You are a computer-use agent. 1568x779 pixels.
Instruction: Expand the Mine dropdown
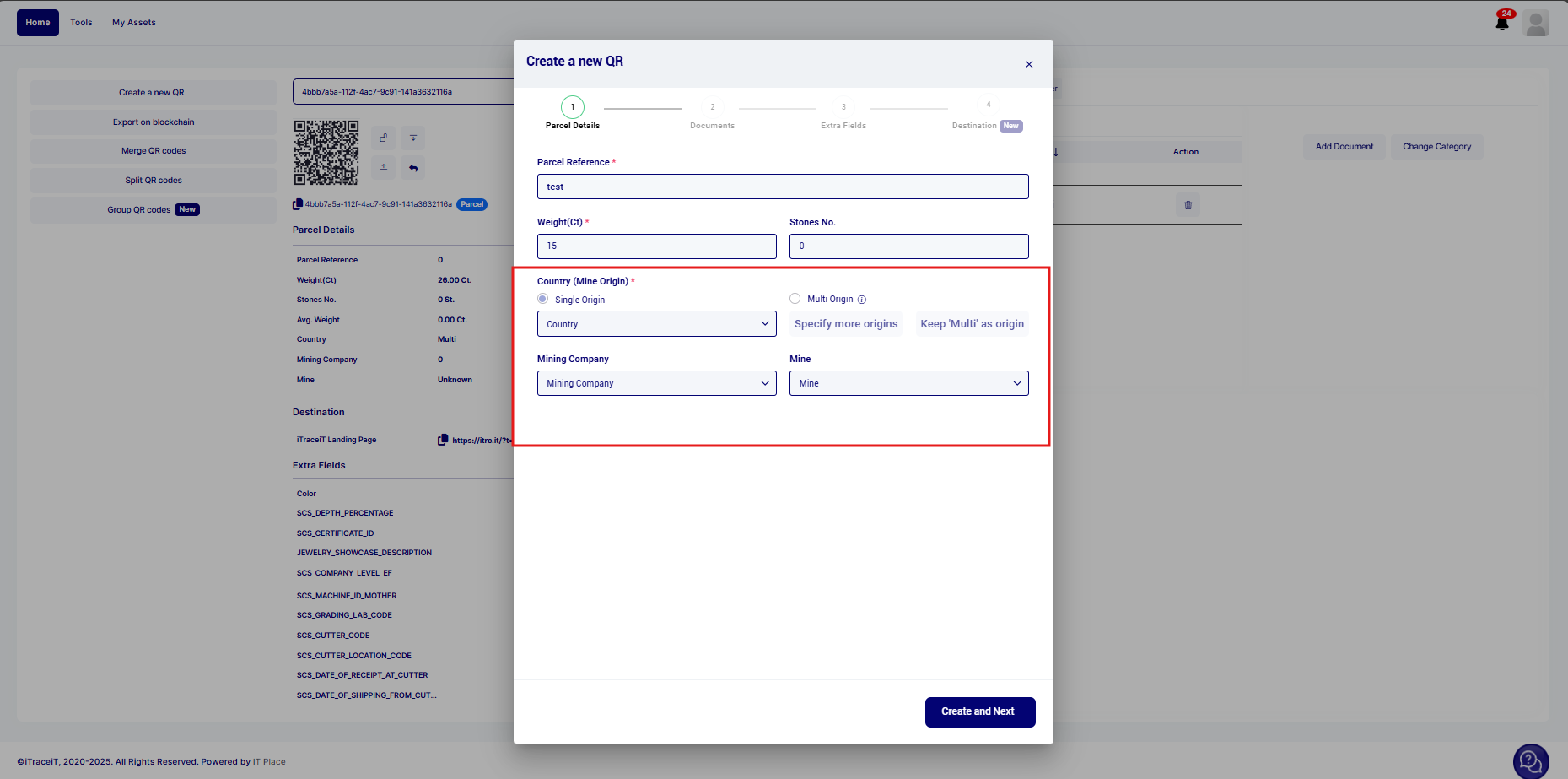click(908, 383)
